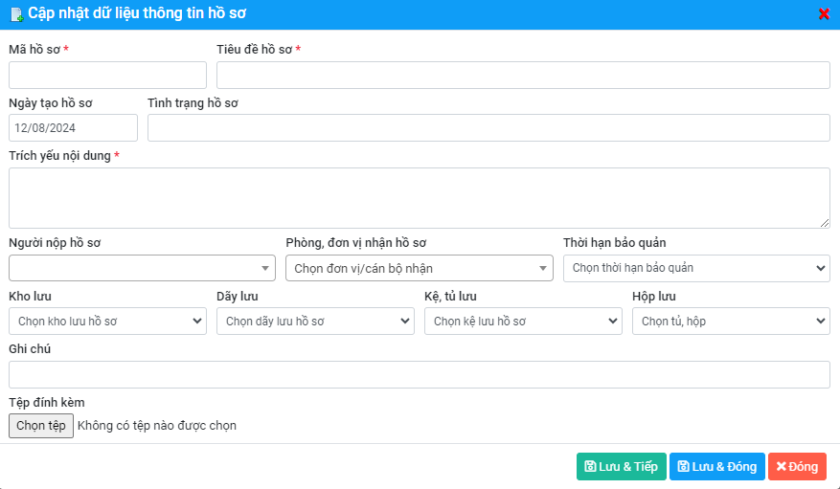Image resolution: width=840 pixels, height=489 pixels.
Task: Click the Tình trạng hồ sơ field
Action: tap(489, 128)
